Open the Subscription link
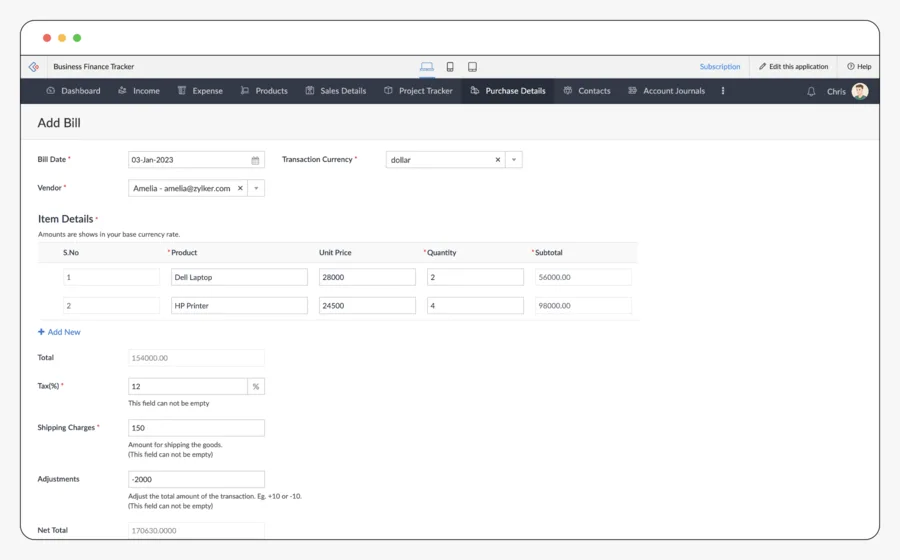 (720, 67)
